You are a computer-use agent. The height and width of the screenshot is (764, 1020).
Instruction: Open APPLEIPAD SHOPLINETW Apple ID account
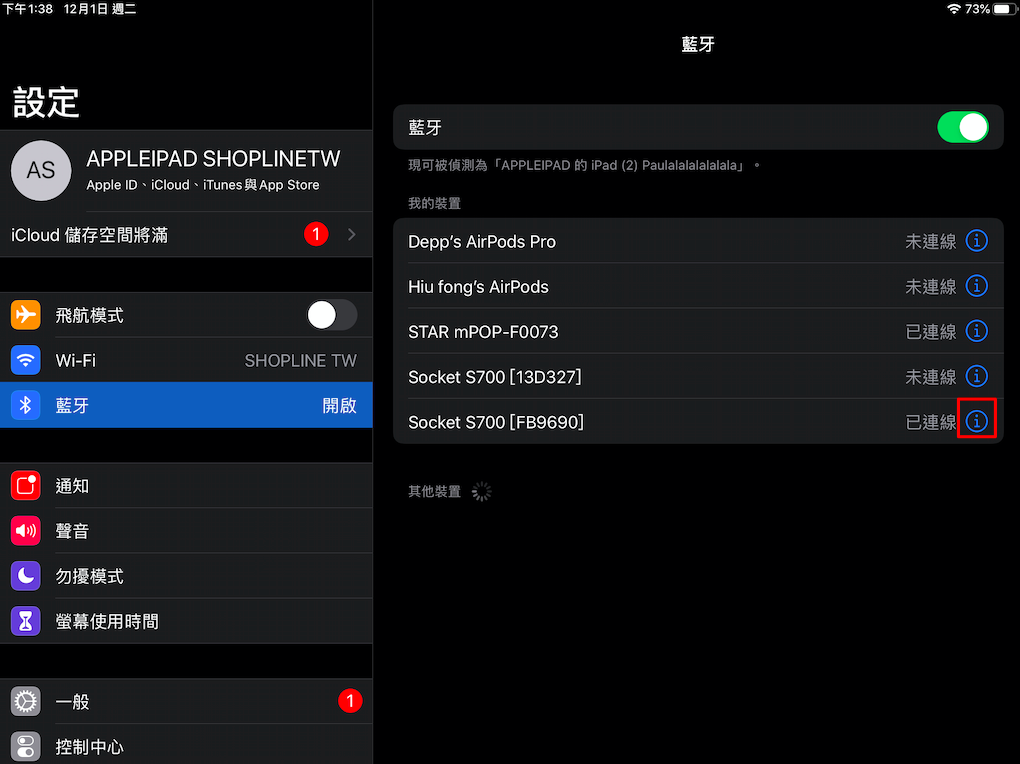pyautogui.click(x=186, y=171)
